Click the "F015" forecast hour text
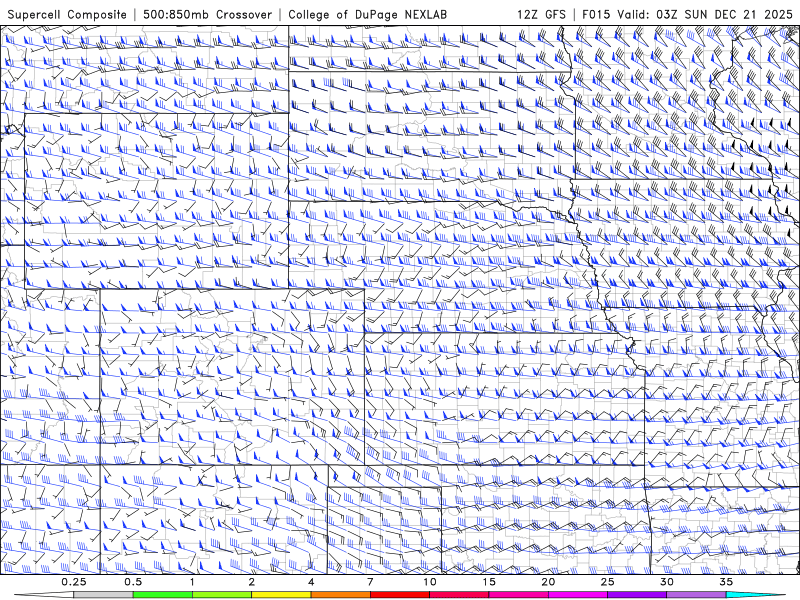 tap(596, 14)
